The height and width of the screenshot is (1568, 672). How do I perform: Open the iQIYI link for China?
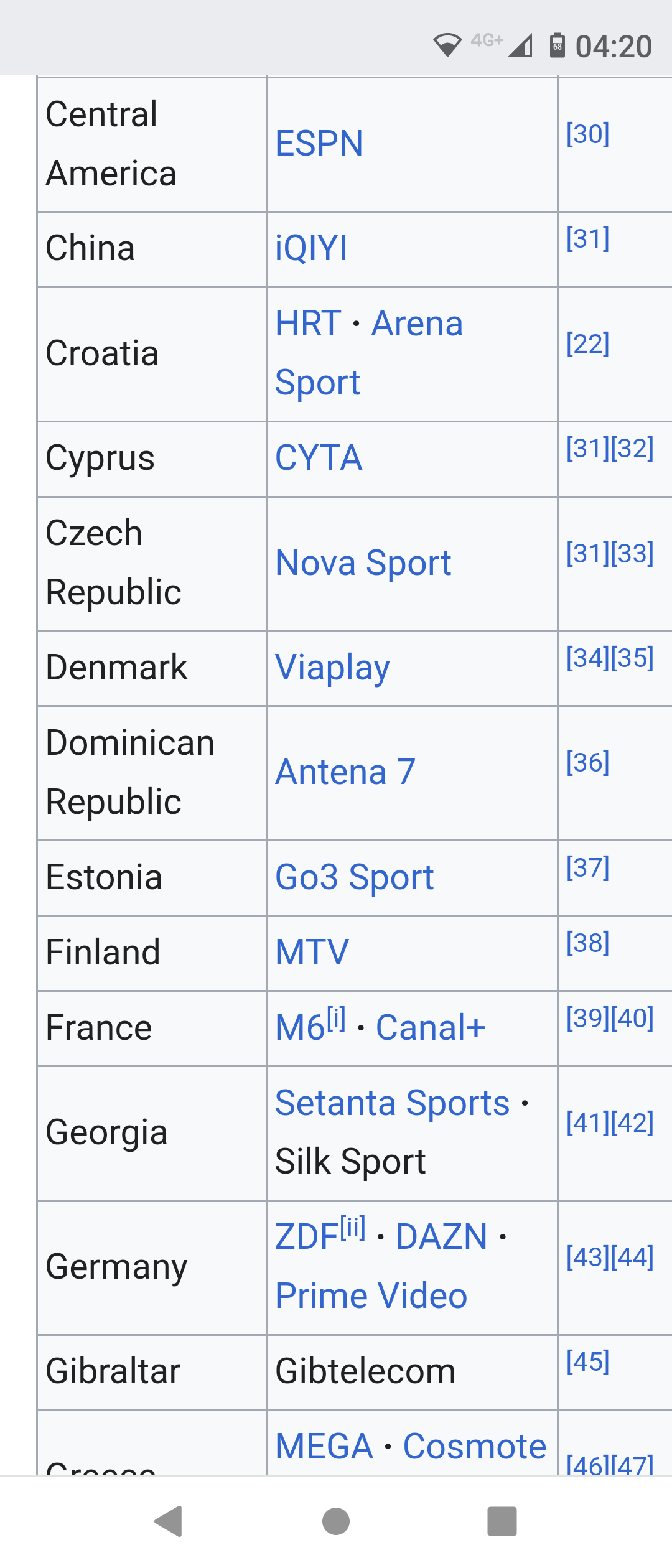(x=311, y=248)
